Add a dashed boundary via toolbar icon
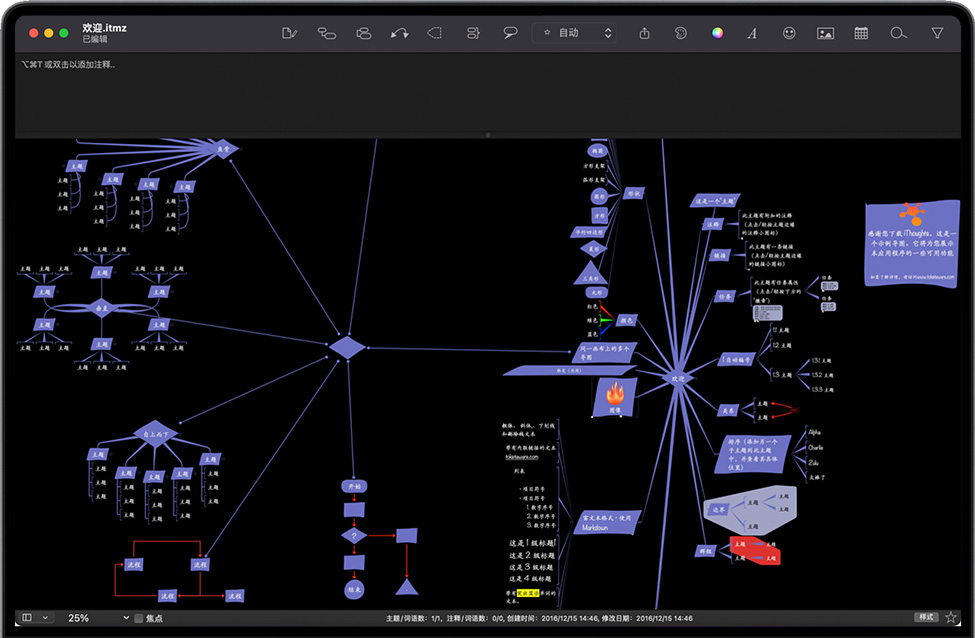Image resolution: width=975 pixels, height=638 pixels. 435,33
